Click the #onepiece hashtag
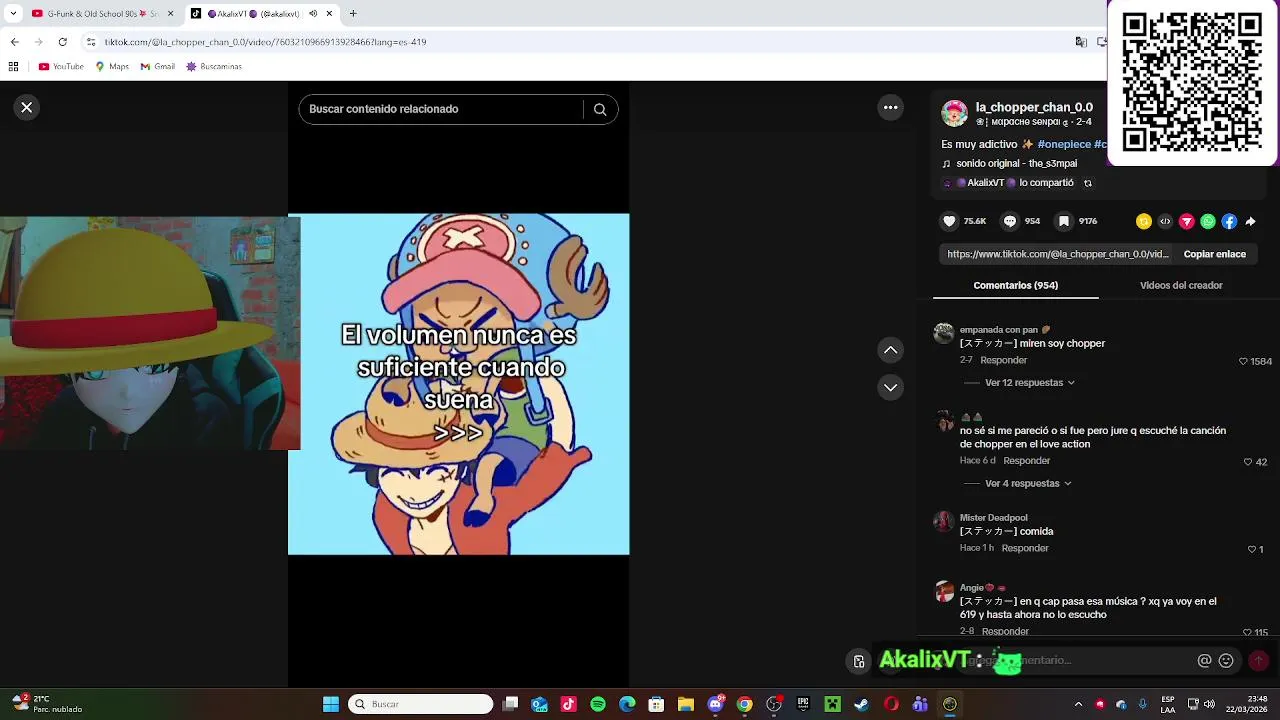 pyautogui.click(x=1064, y=144)
